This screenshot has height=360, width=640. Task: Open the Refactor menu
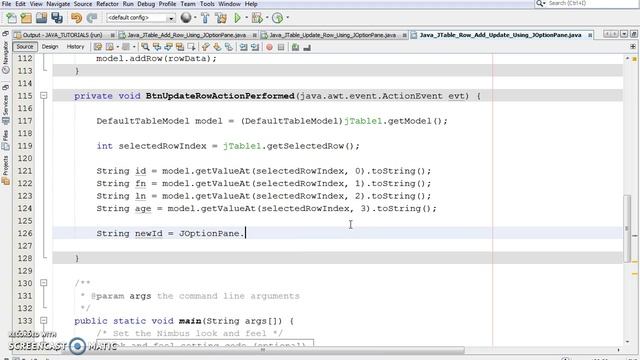[107, 4]
